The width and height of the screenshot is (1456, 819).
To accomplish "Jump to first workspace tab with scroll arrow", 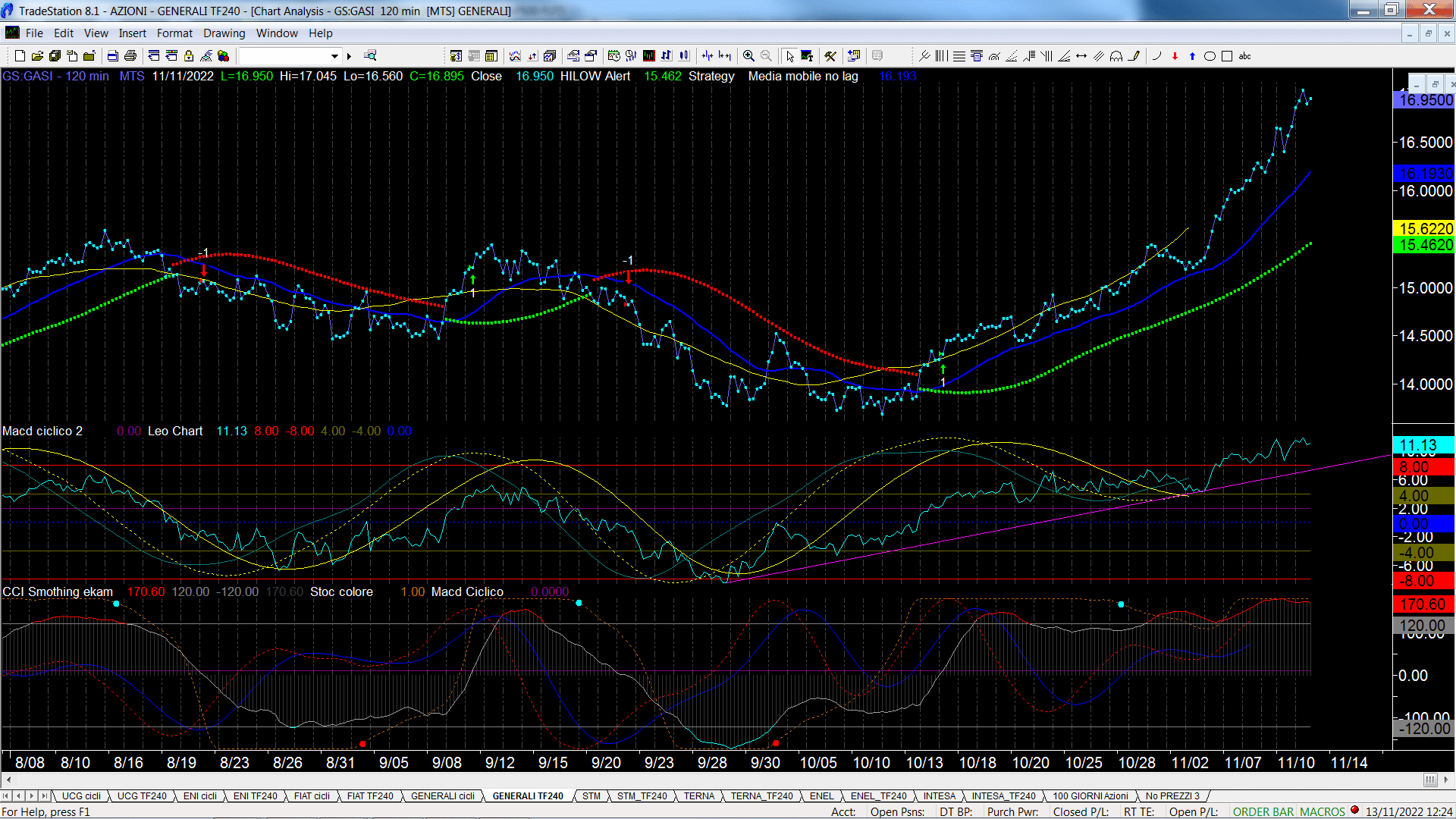I will 7,795.
